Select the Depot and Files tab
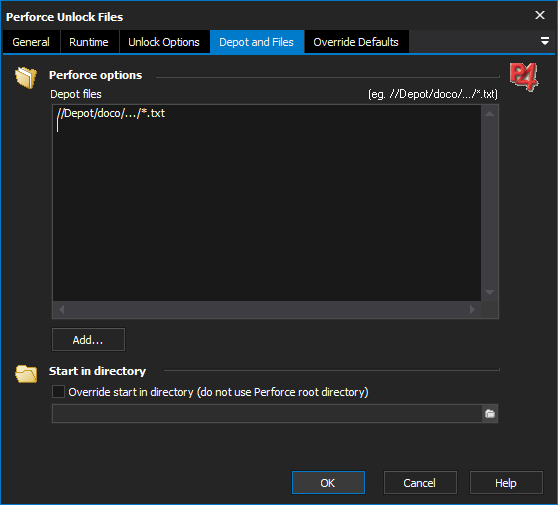This screenshot has width=558, height=505. click(257, 42)
